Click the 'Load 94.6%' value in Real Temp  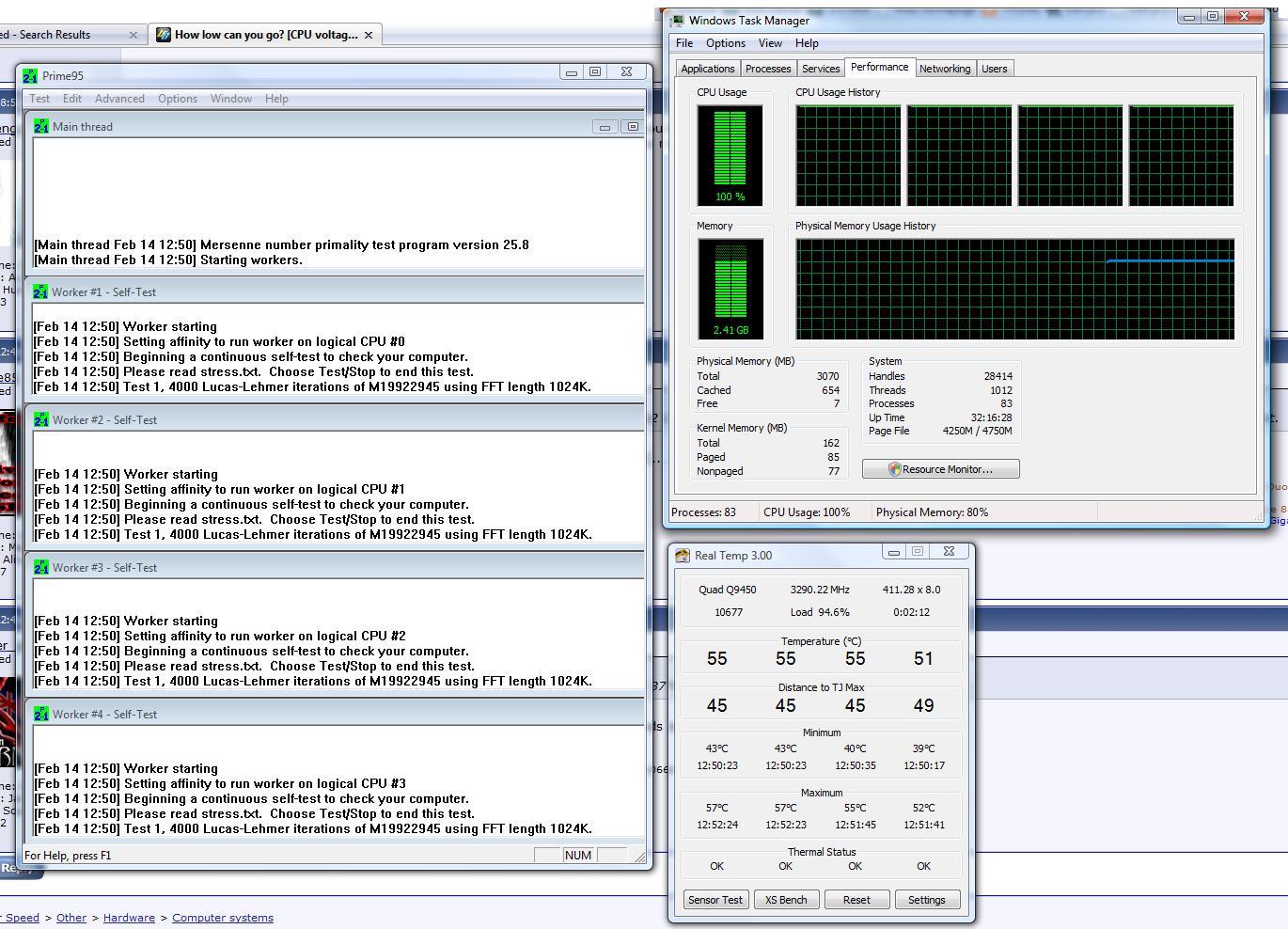pyautogui.click(x=820, y=612)
